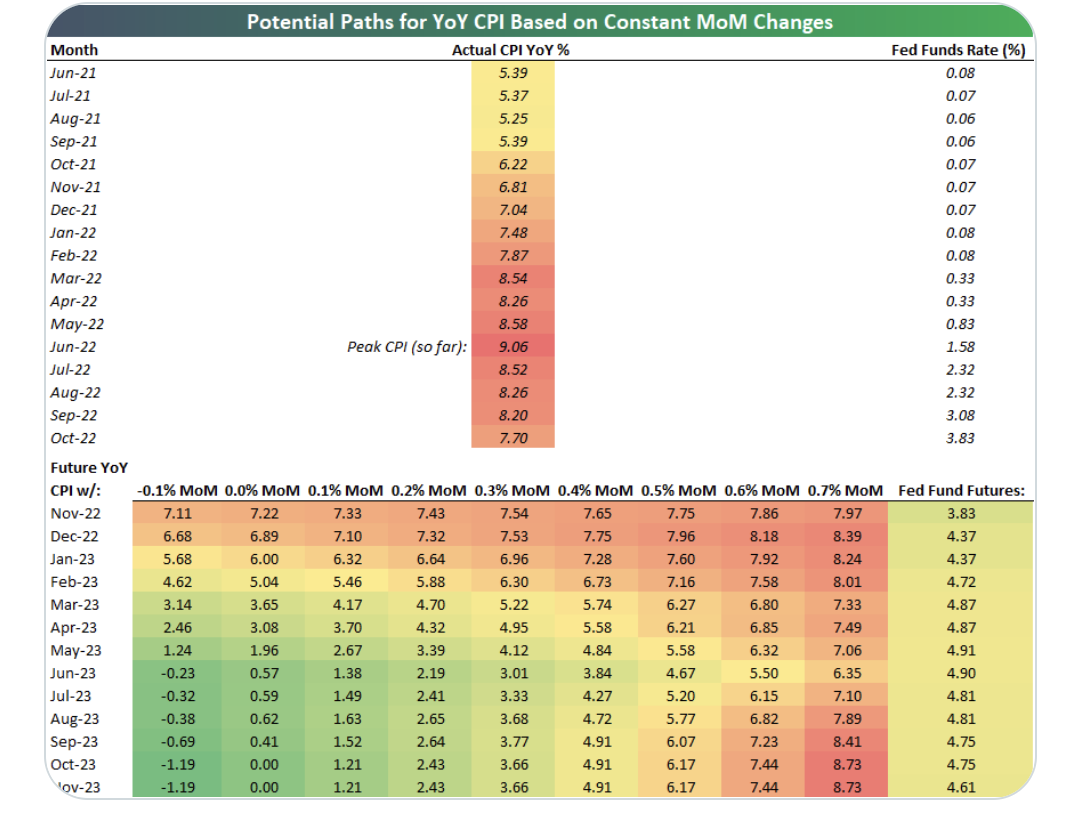Select the 'Peak CPI (so far):' label

point(408,347)
